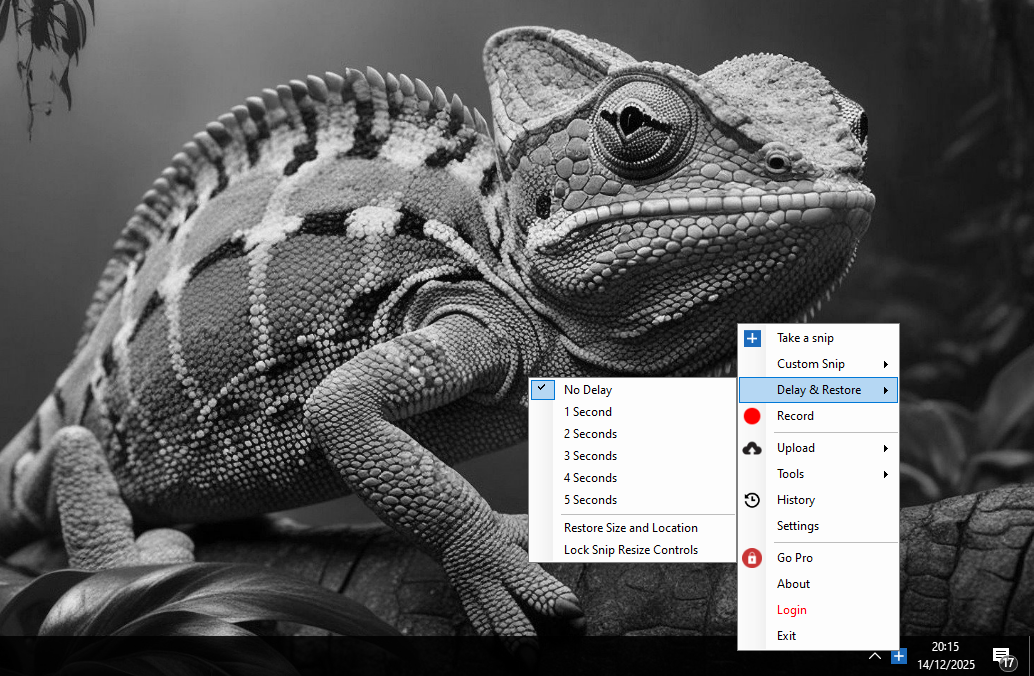Open Settings from the context menu

point(798,526)
